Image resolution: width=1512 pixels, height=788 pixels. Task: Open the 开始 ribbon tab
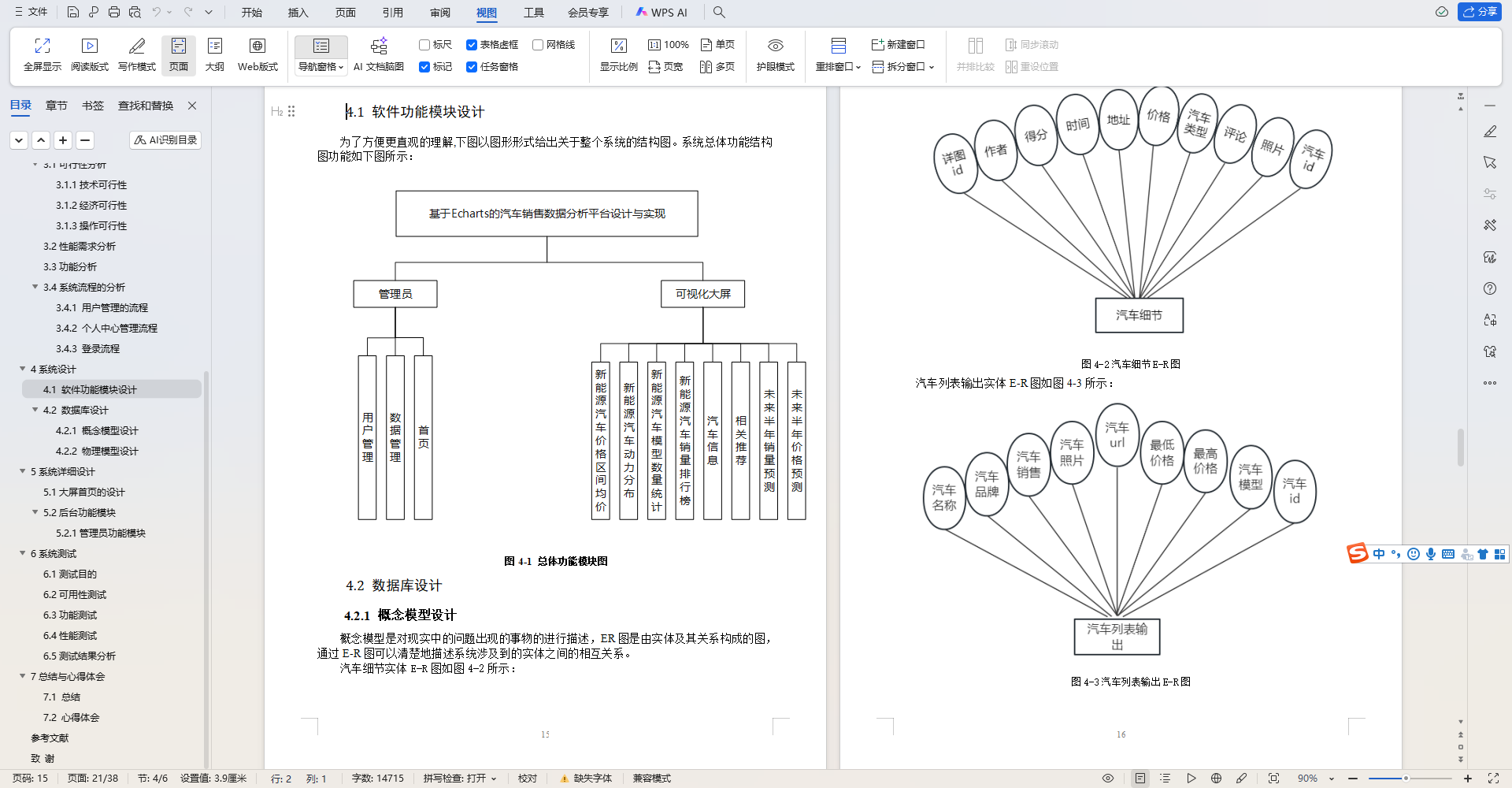coord(252,13)
